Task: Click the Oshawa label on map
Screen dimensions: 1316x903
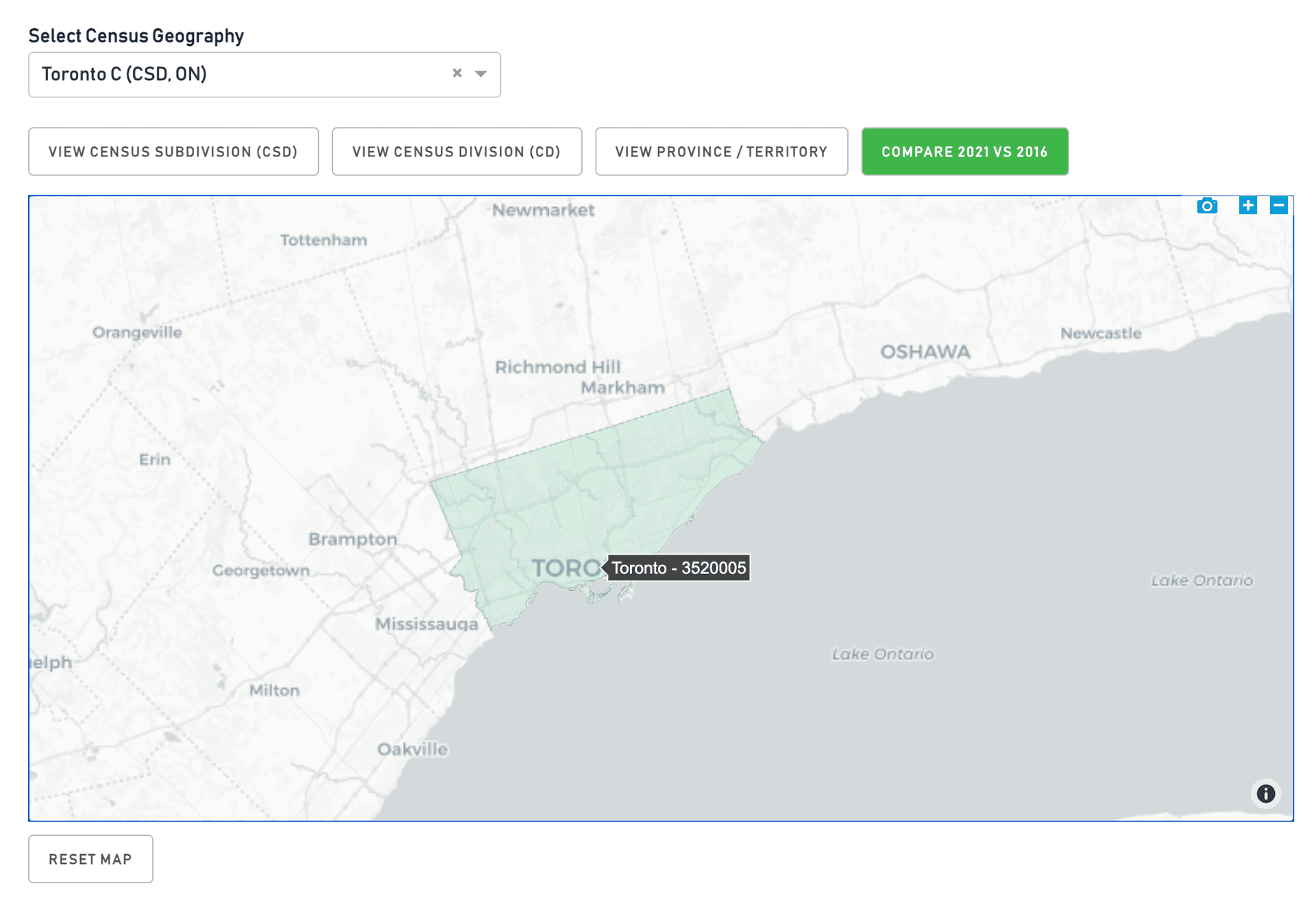Action: pos(925,352)
